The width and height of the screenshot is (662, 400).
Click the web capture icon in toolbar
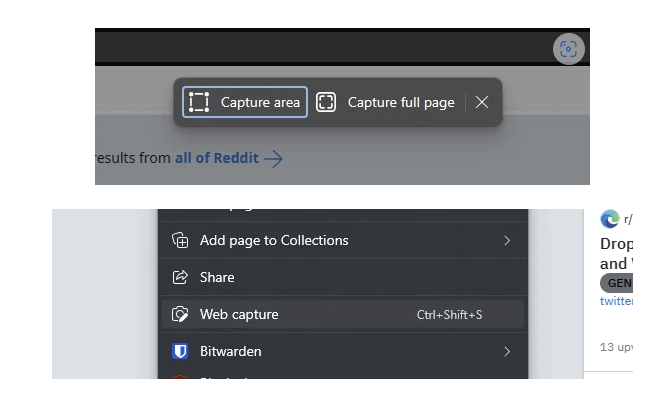[568, 49]
